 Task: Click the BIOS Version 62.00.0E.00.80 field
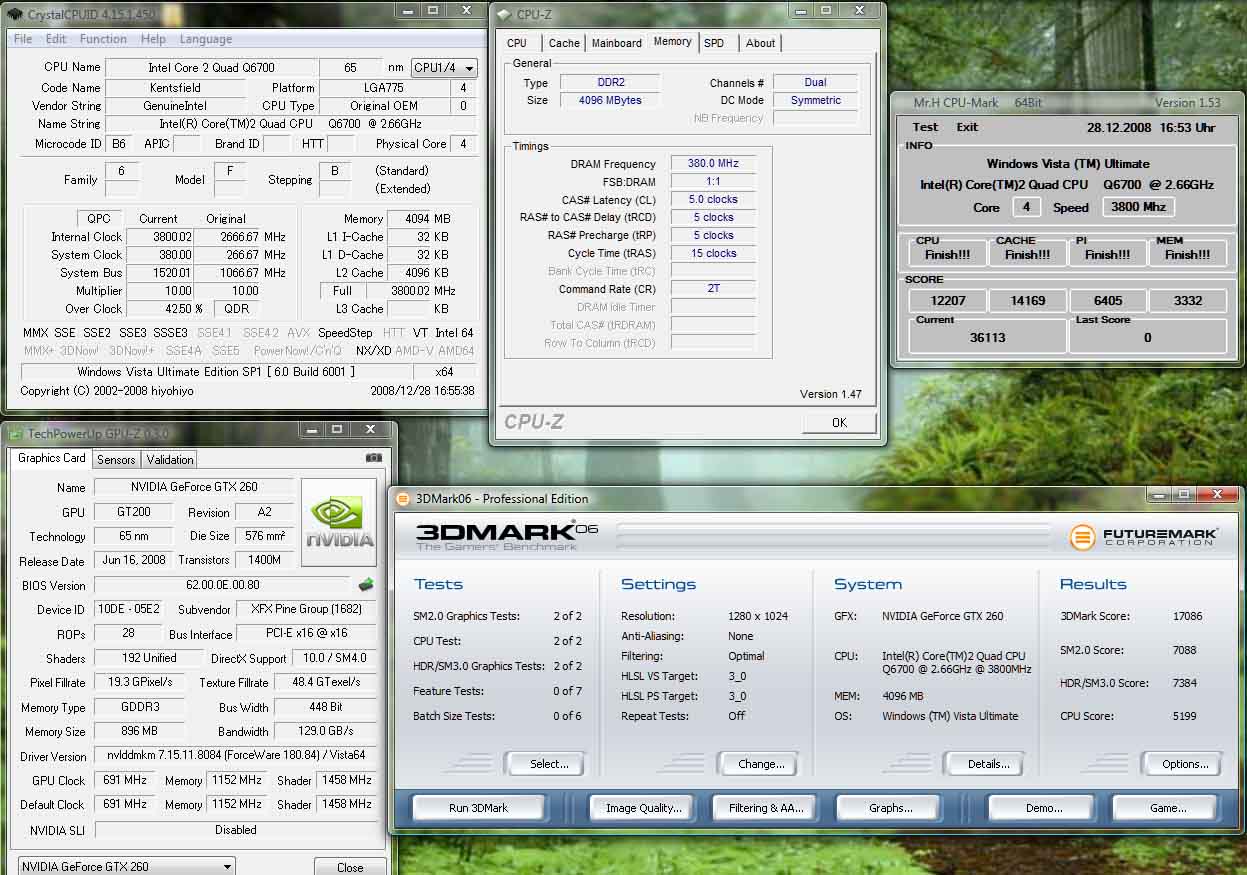coord(223,585)
